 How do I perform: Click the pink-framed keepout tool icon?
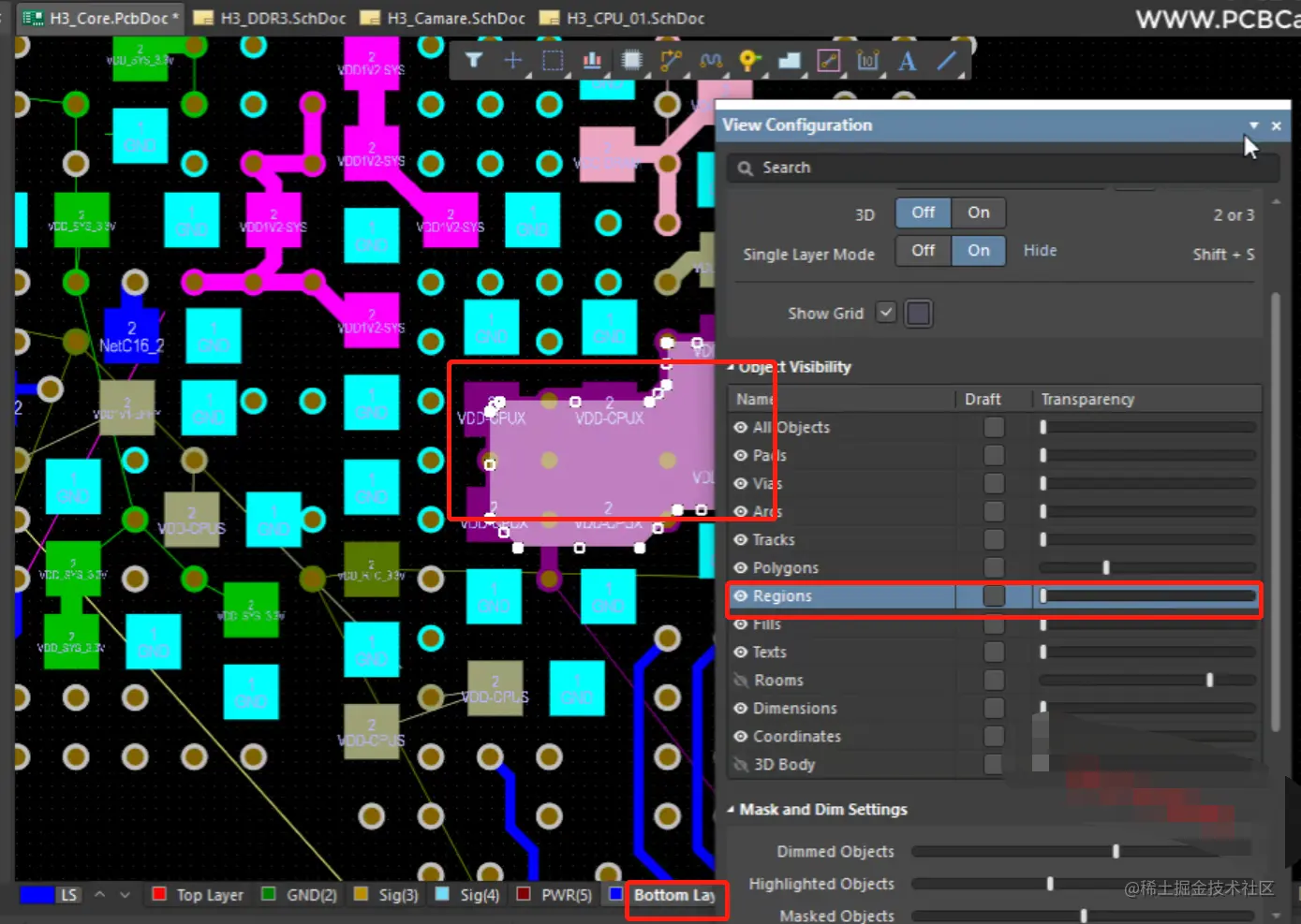tap(829, 61)
